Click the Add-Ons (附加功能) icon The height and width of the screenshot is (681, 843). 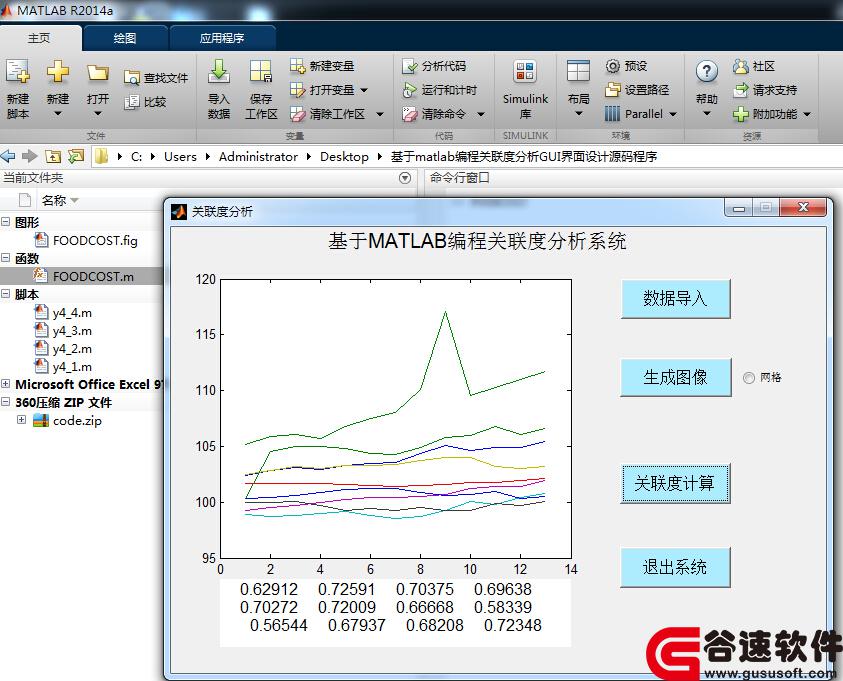point(741,114)
